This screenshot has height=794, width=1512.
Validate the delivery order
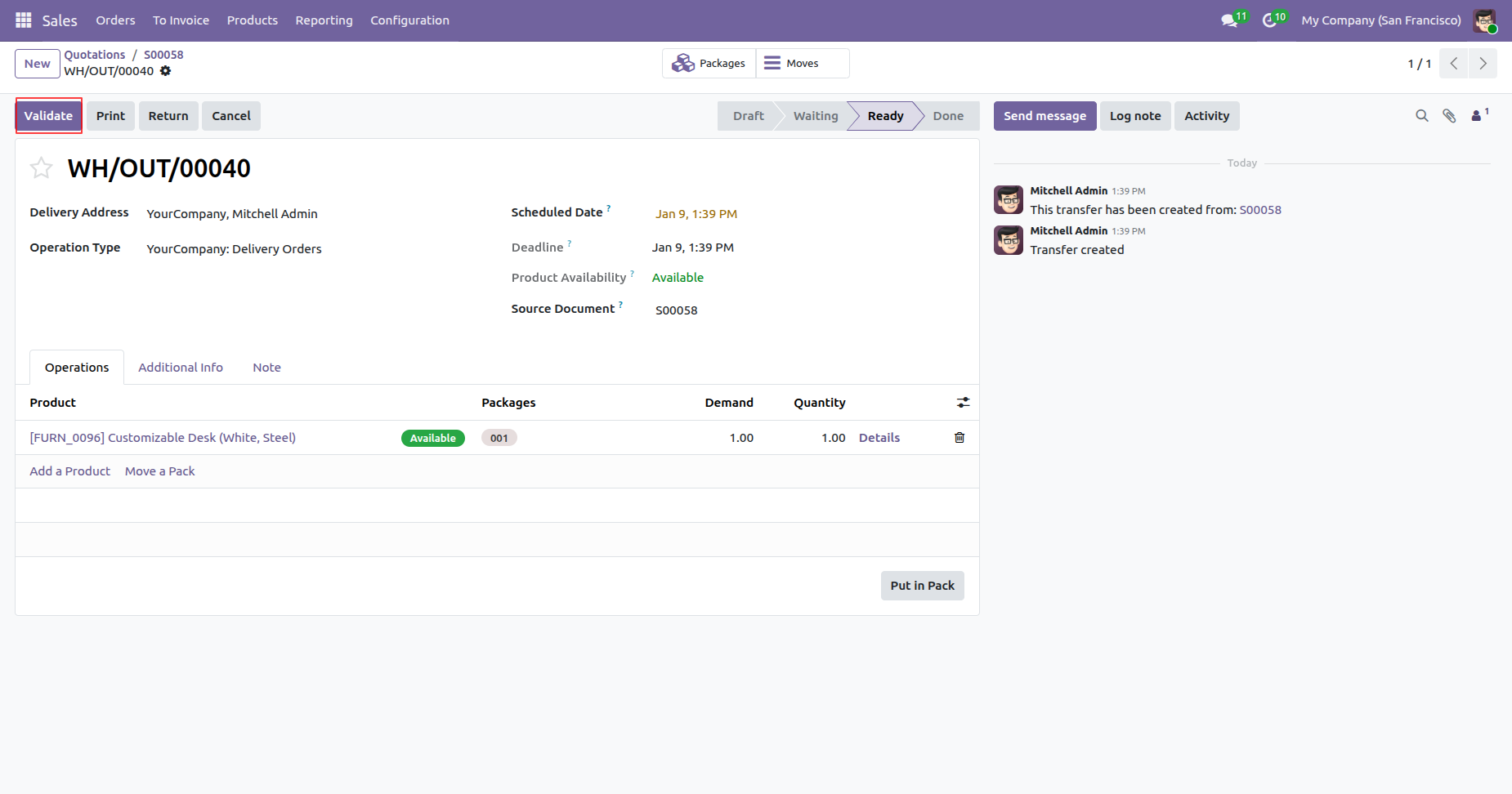tap(49, 116)
